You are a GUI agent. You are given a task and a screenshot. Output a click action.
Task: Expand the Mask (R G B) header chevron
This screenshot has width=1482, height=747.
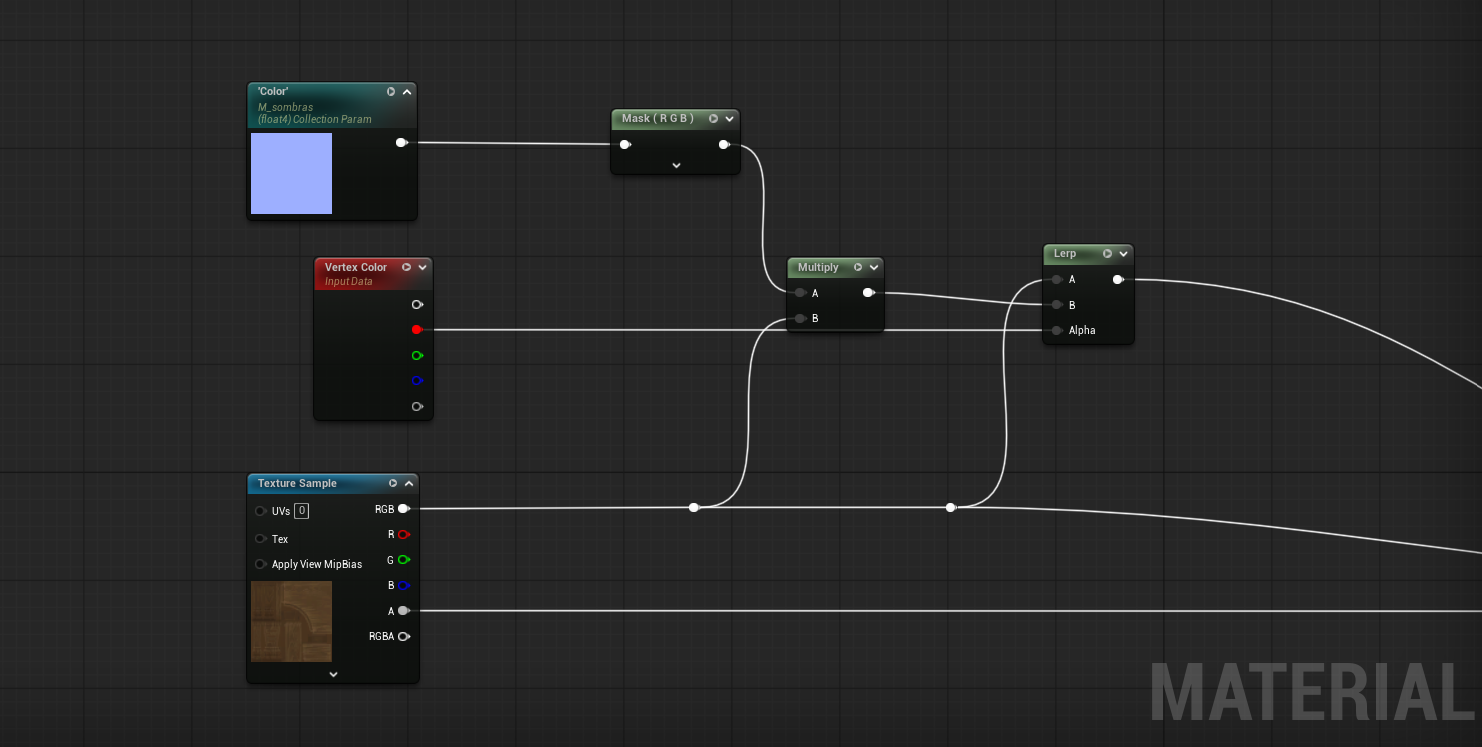click(729, 119)
